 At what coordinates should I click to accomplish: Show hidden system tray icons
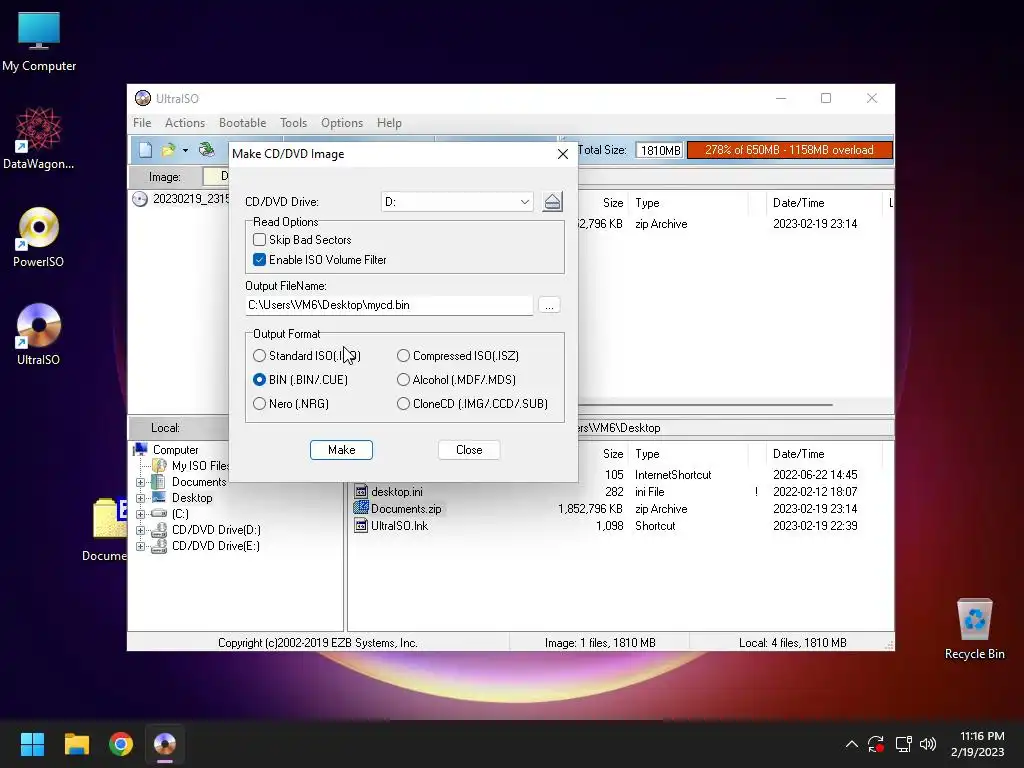point(852,744)
